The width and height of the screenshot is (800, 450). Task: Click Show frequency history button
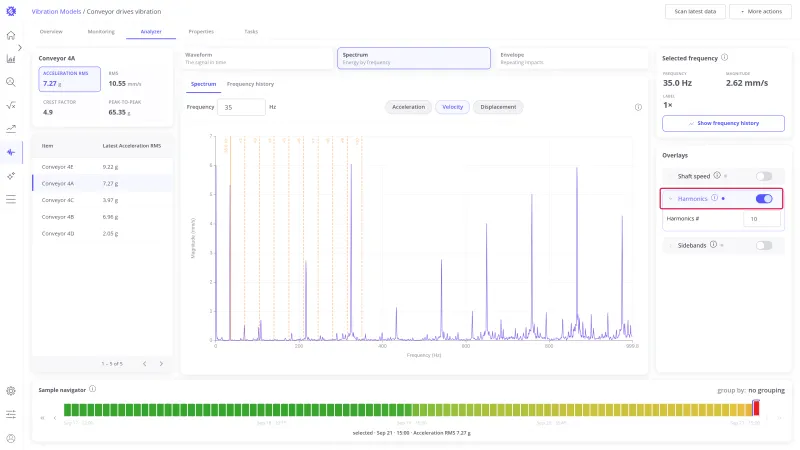click(x=723, y=123)
